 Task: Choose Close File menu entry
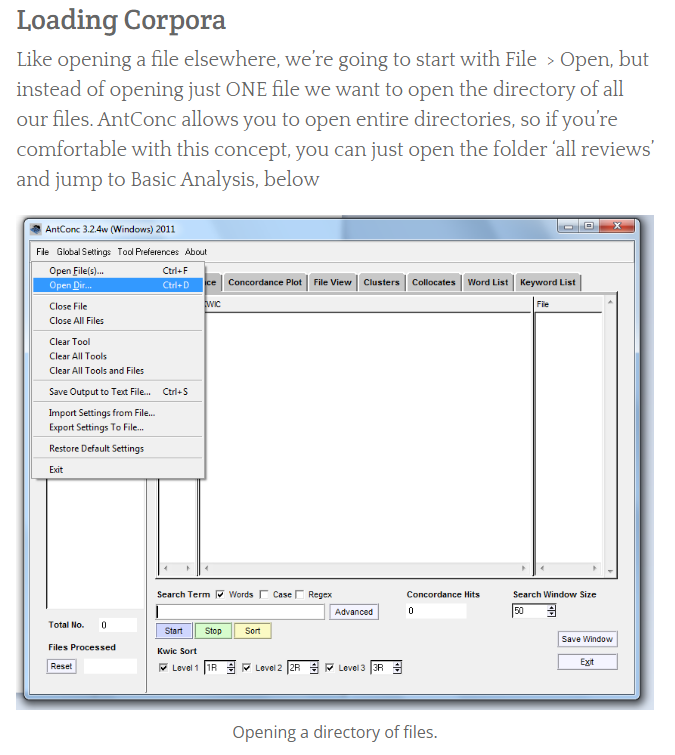118,306
